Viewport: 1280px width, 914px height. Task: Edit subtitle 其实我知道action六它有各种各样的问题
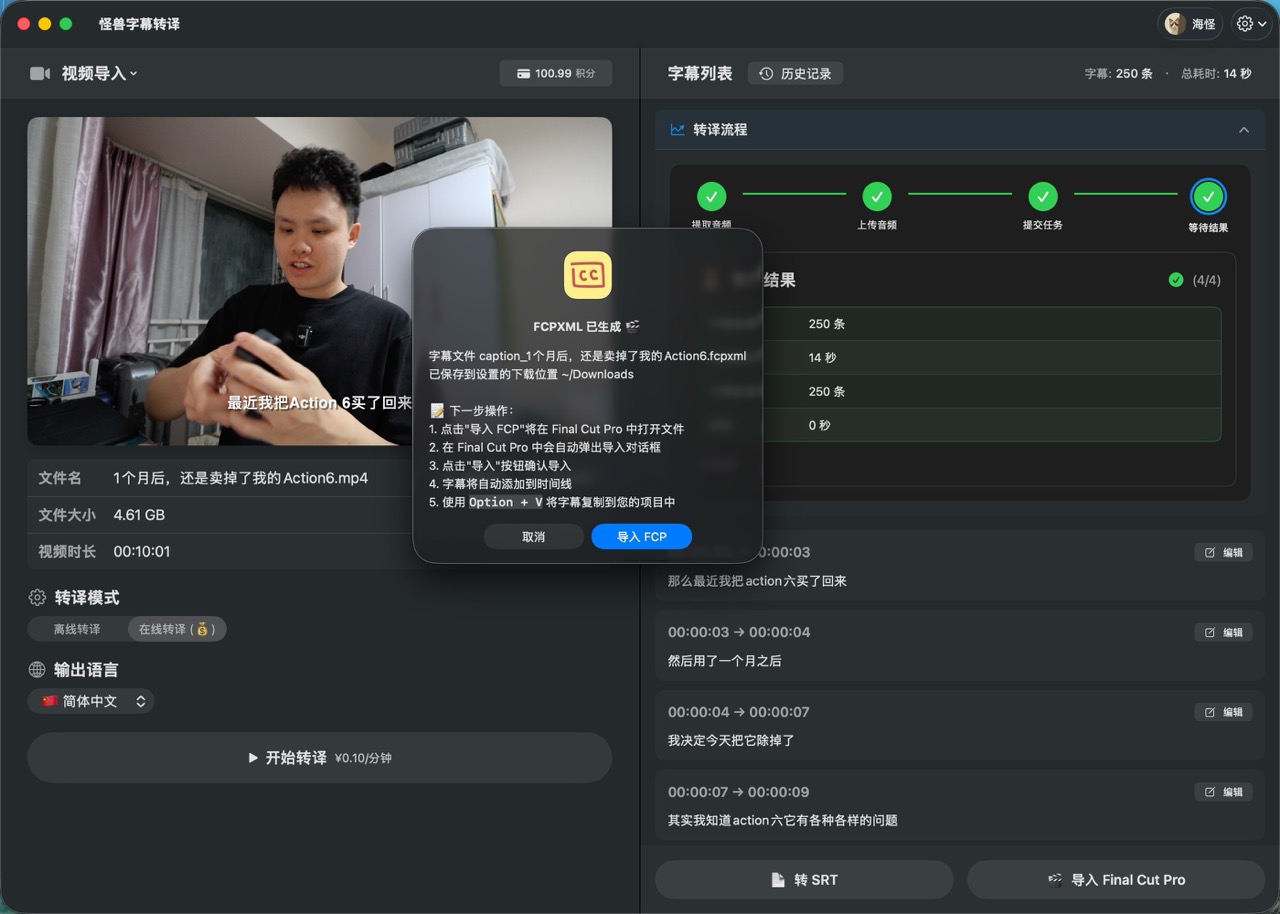point(1223,792)
